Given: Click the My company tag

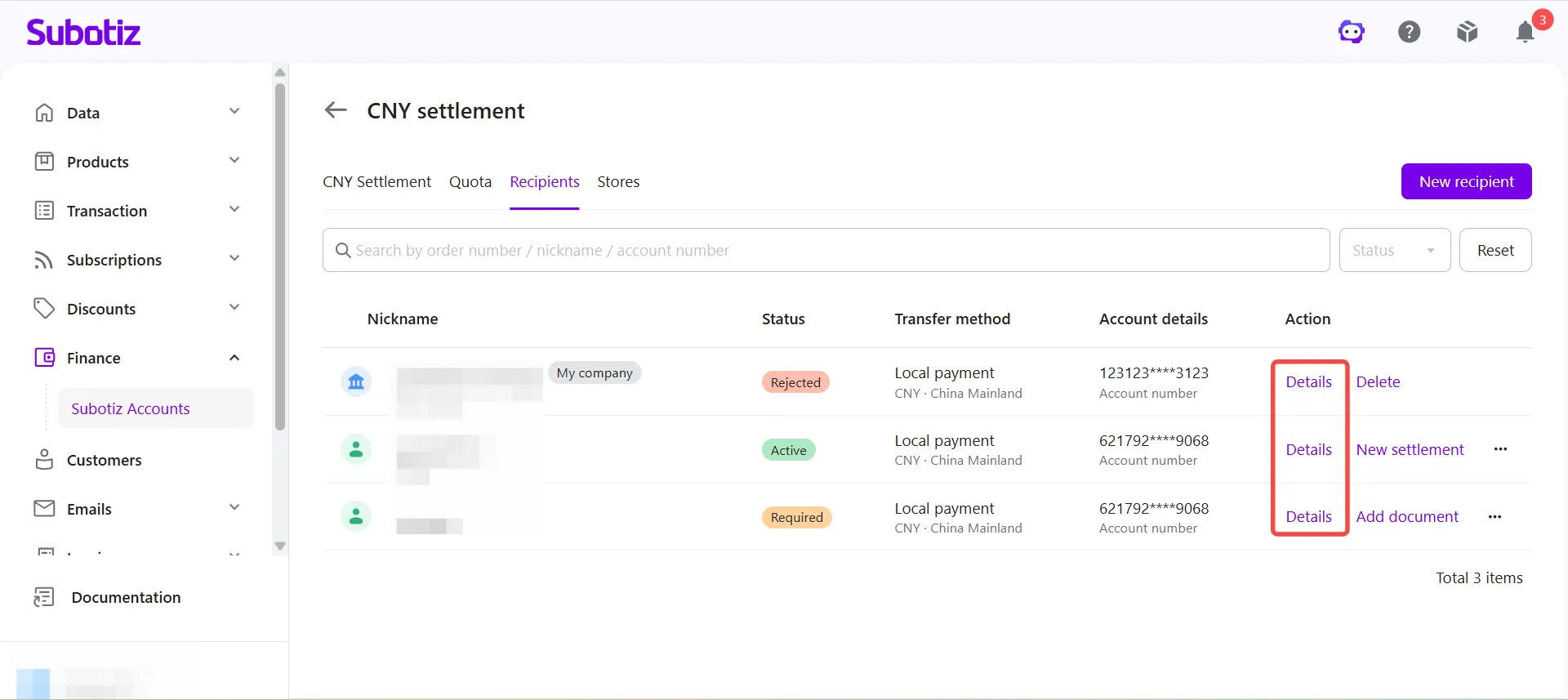Looking at the screenshot, I should pyautogui.click(x=595, y=372).
